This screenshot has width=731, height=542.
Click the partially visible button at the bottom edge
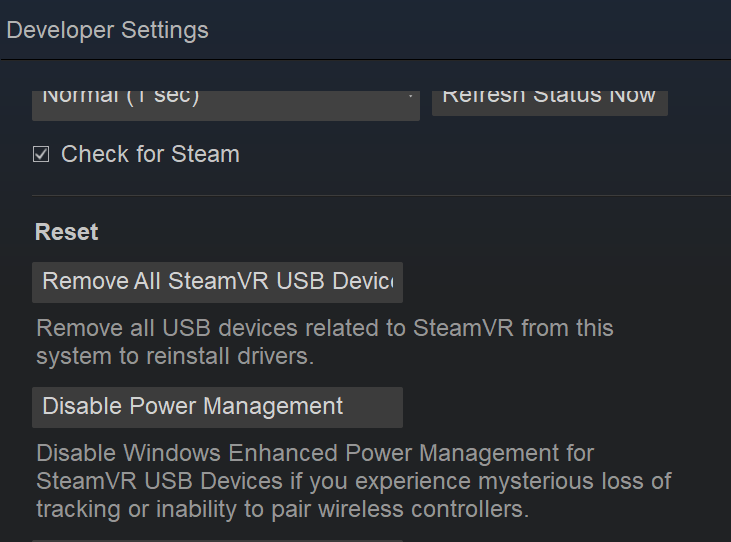tap(217, 540)
